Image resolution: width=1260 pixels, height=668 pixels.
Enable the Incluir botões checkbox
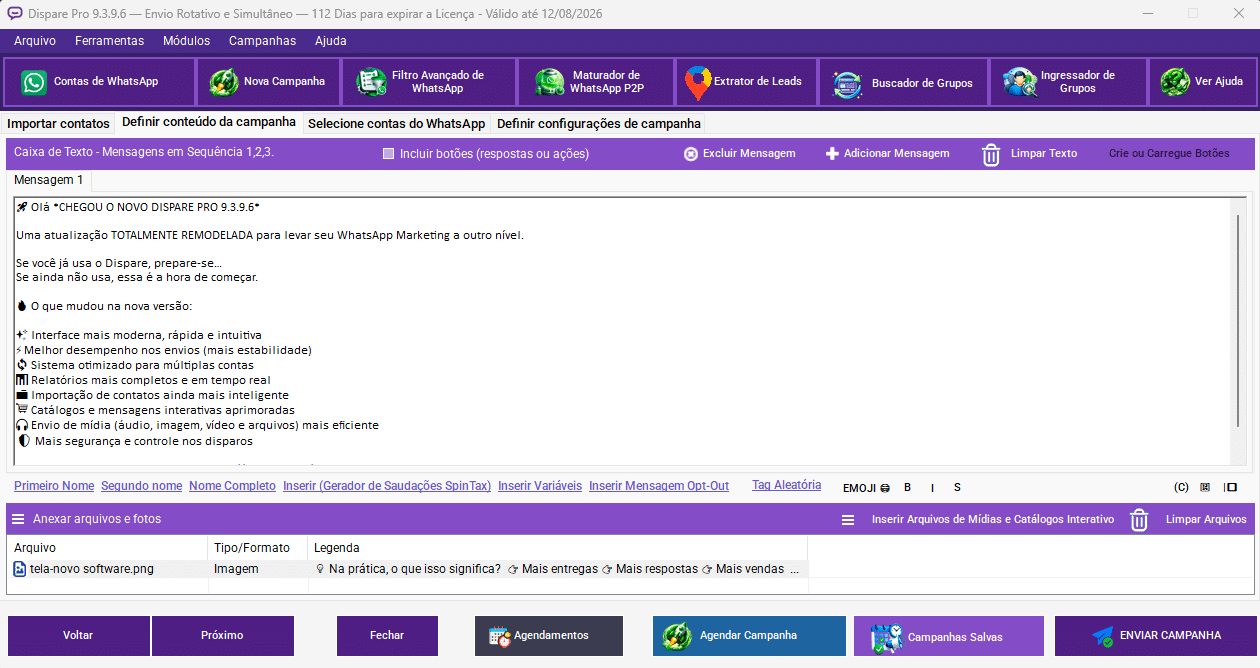[389, 154]
